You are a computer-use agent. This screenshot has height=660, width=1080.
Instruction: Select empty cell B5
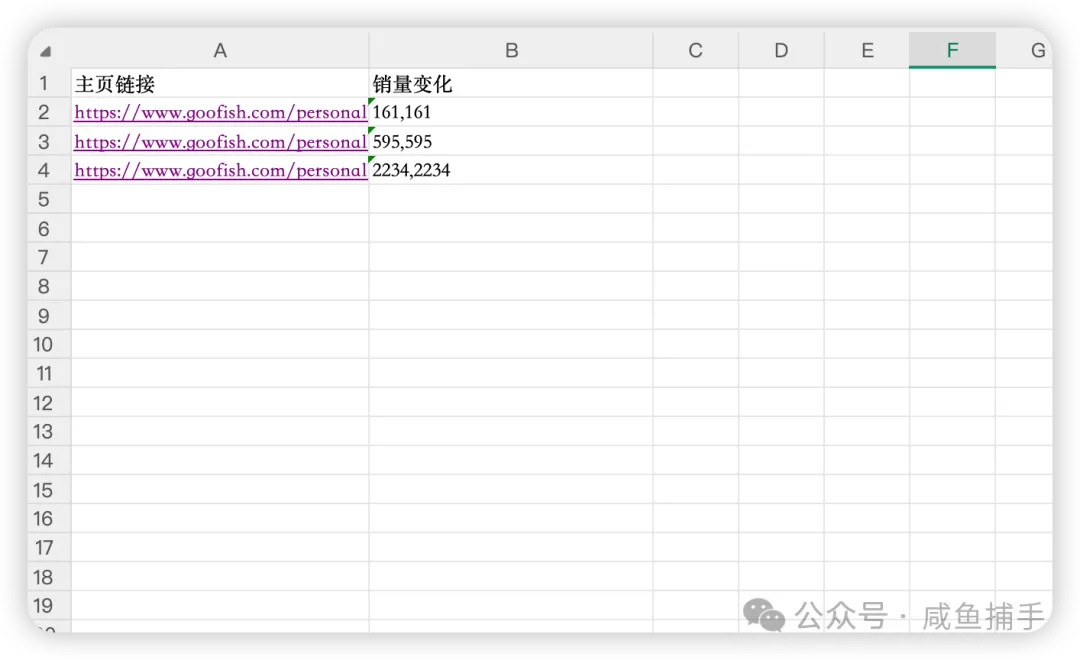click(511, 199)
